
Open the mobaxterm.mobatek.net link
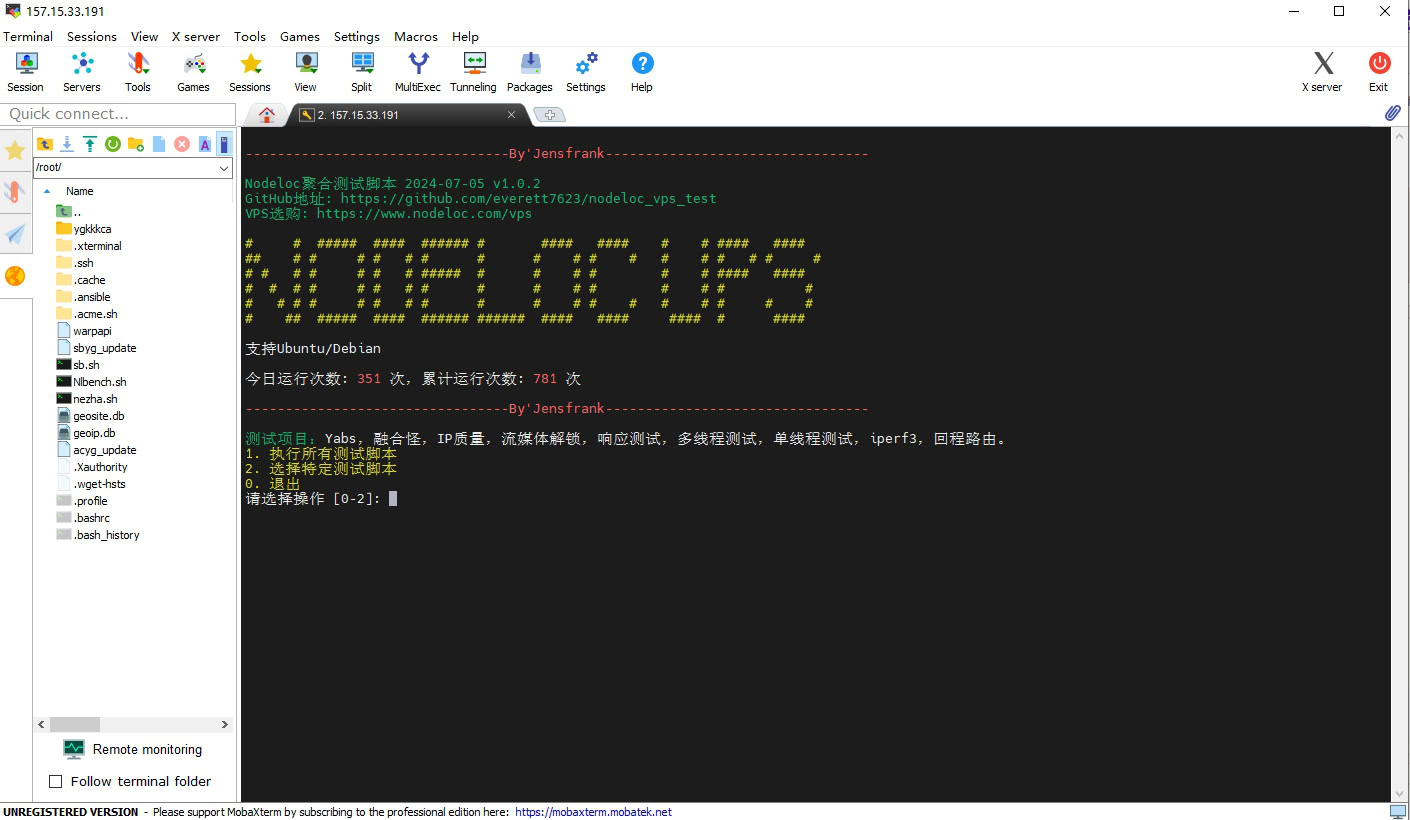(x=593, y=812)
